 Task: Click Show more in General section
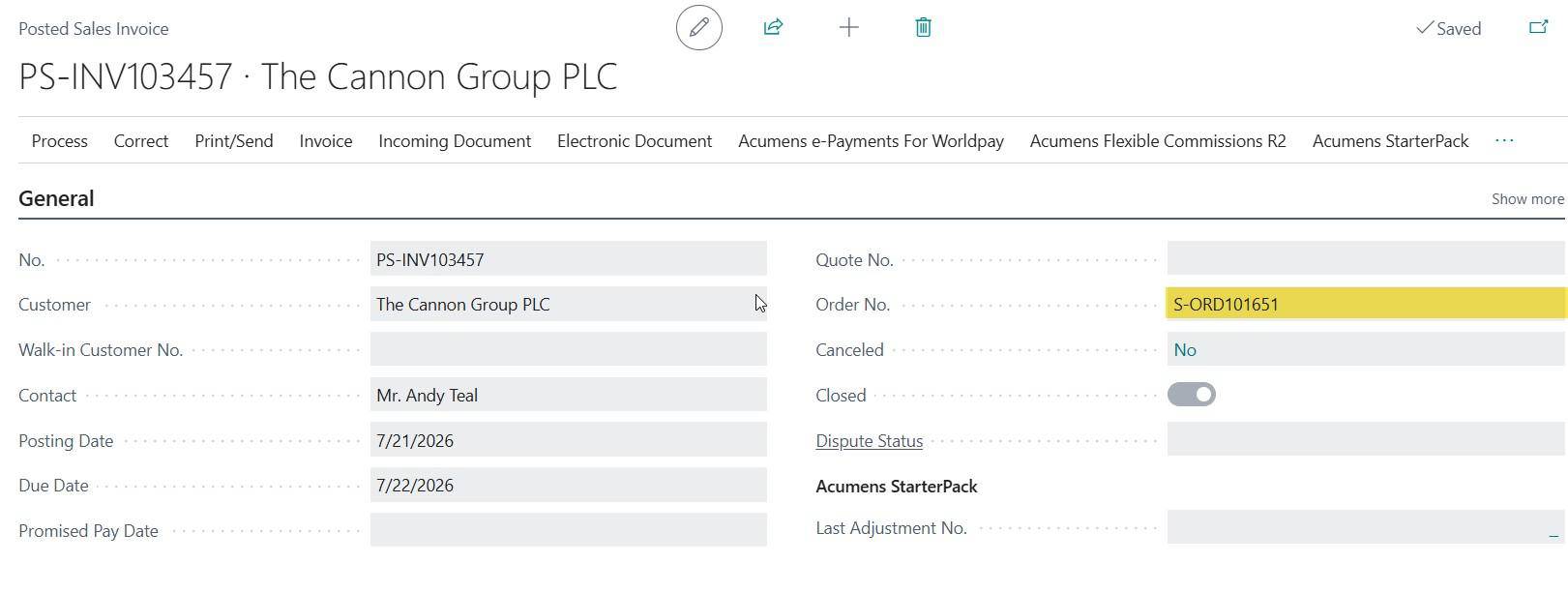(x=1527, y=199)
